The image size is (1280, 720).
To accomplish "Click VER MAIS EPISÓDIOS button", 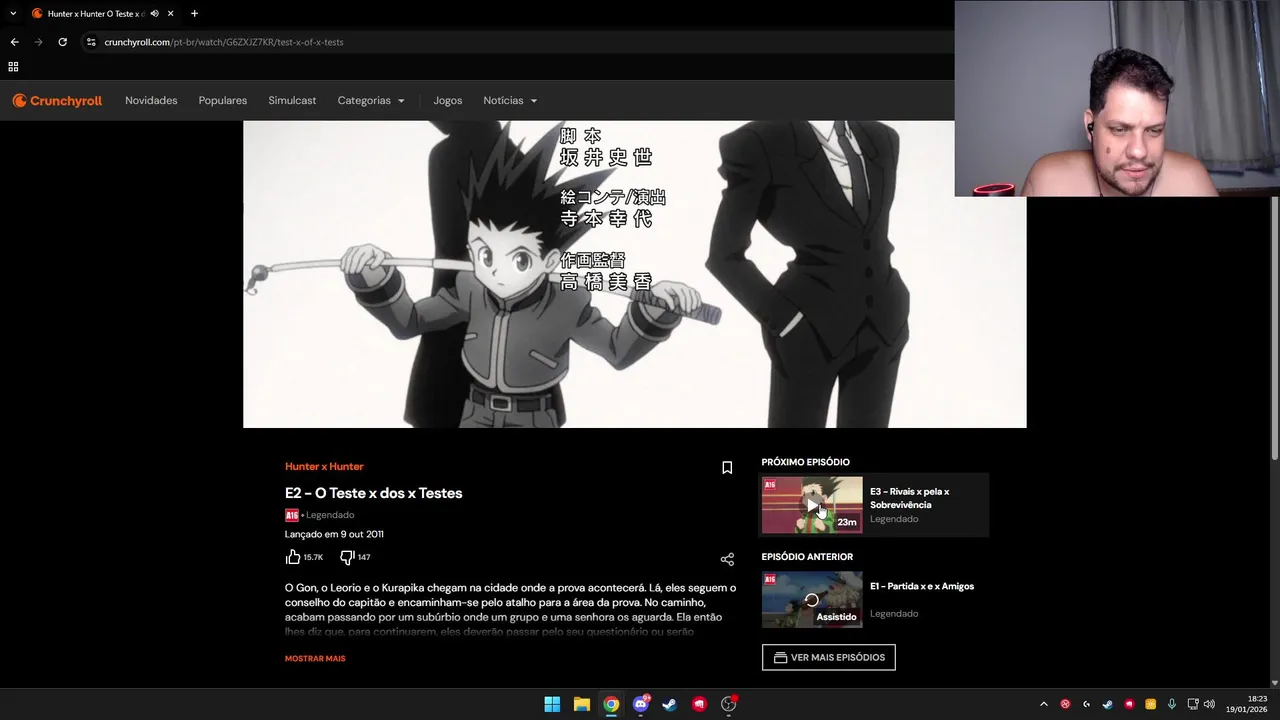I will pyautogui.click(x=829, y=657).
